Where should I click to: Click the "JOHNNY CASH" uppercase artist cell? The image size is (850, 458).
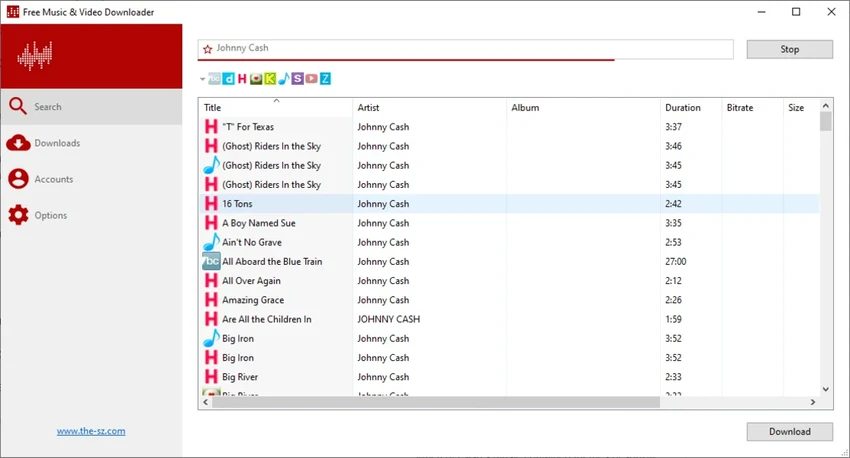[x=389, y=319]
